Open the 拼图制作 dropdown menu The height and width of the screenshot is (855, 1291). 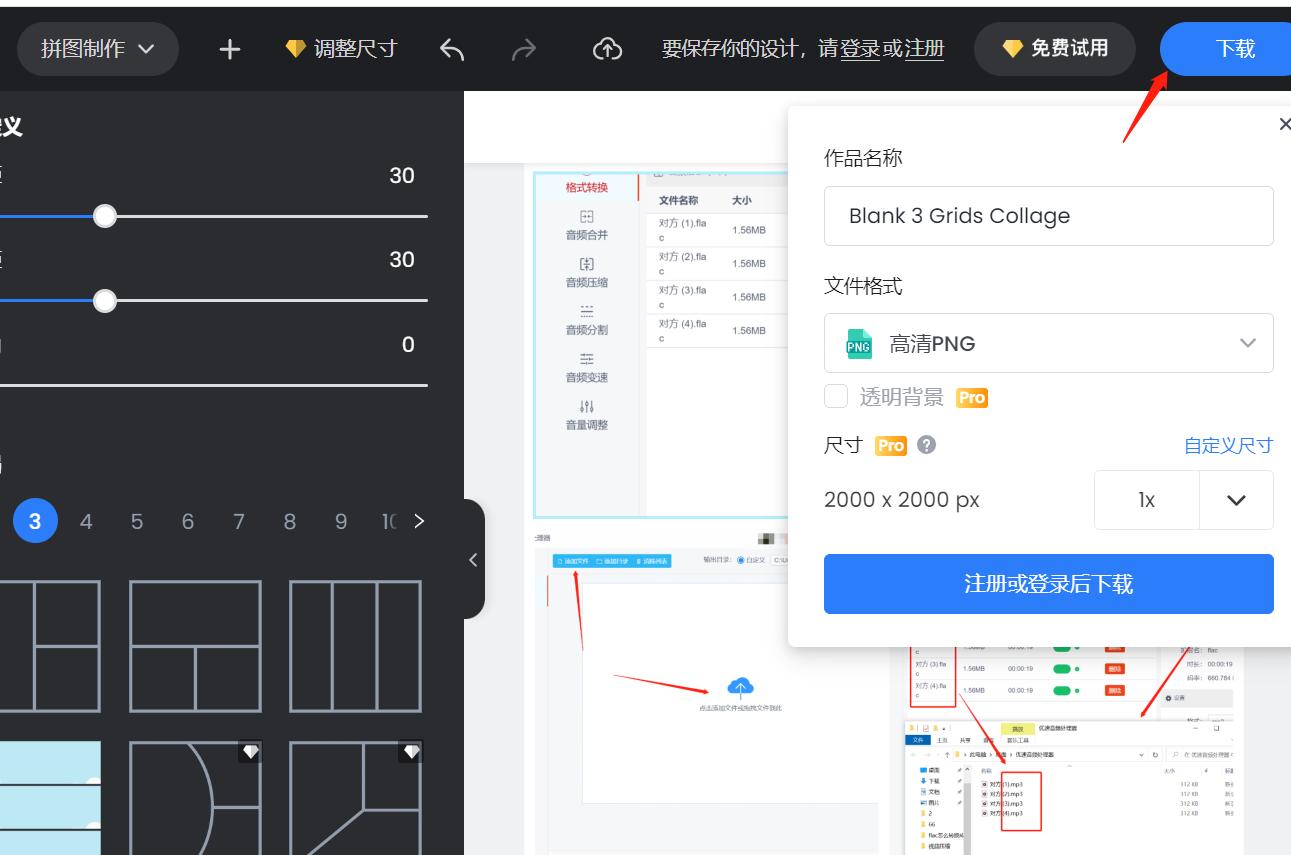[97, 48]
